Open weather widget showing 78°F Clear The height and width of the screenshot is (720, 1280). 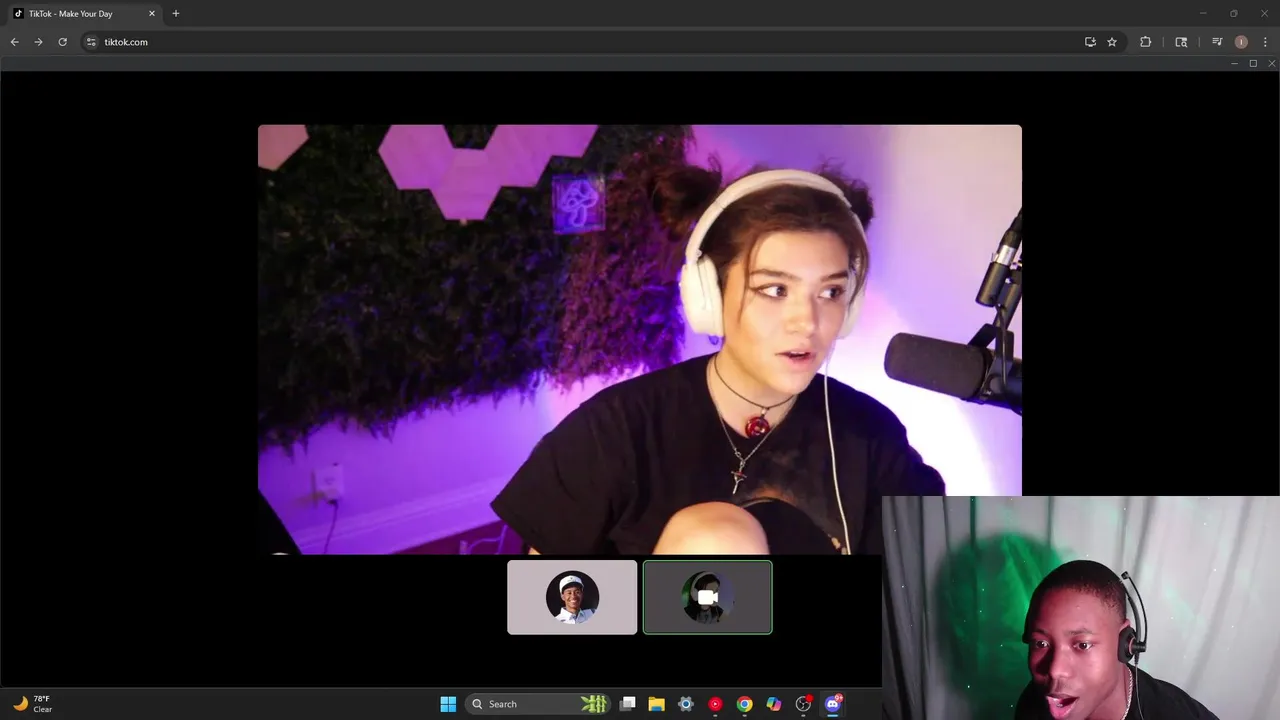tap(32, 704)
